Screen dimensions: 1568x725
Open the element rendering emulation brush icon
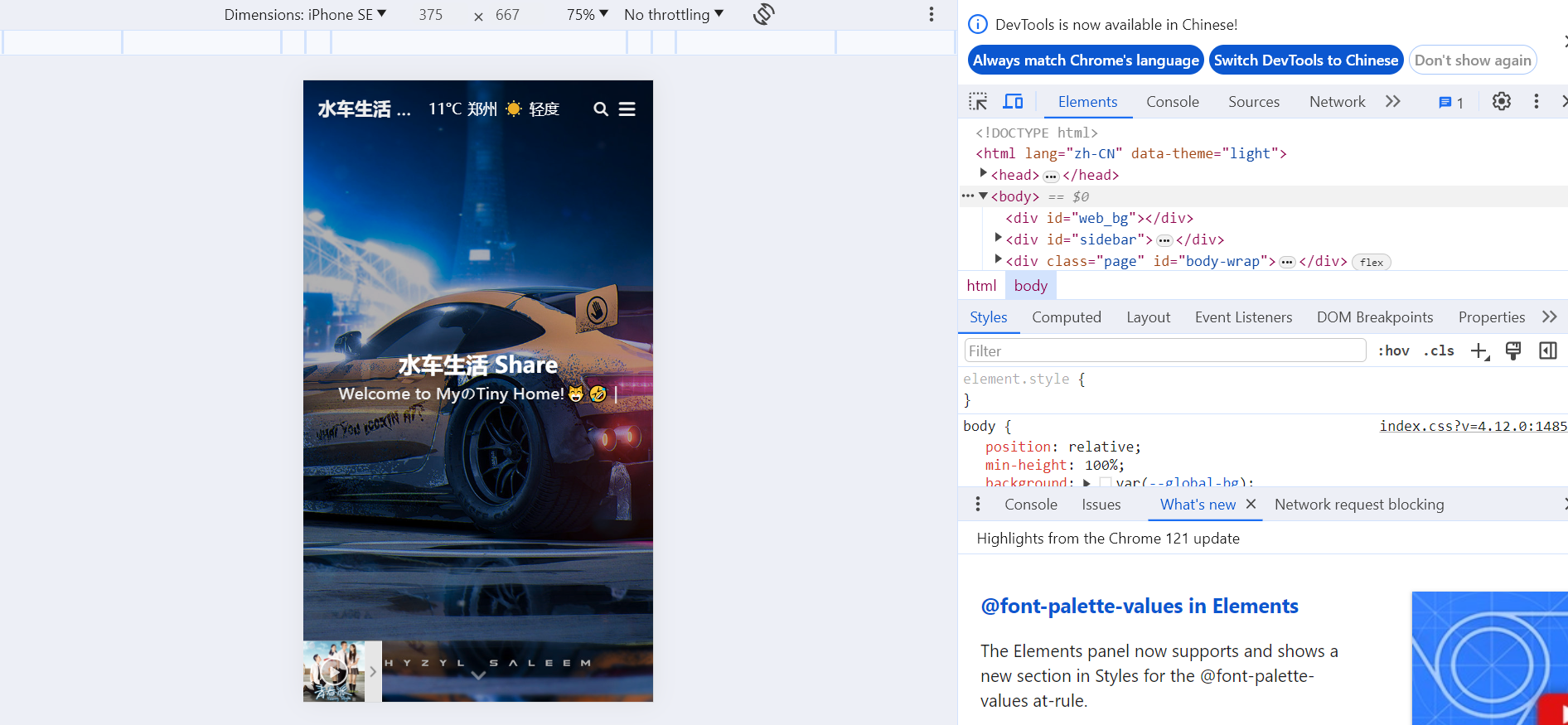click(x=1513, y=351)
